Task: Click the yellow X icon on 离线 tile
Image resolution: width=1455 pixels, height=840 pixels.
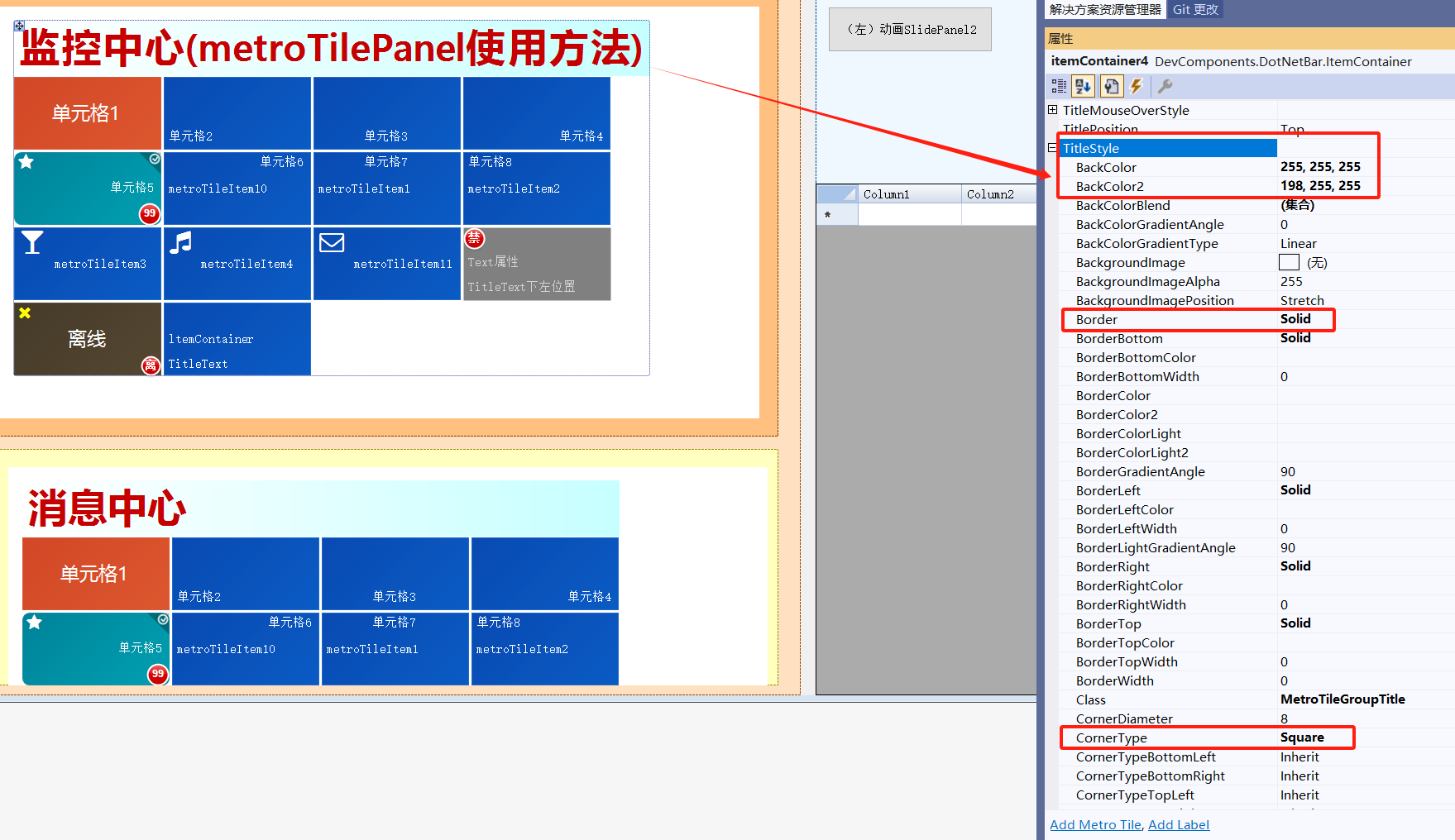Action: [25, 313]
